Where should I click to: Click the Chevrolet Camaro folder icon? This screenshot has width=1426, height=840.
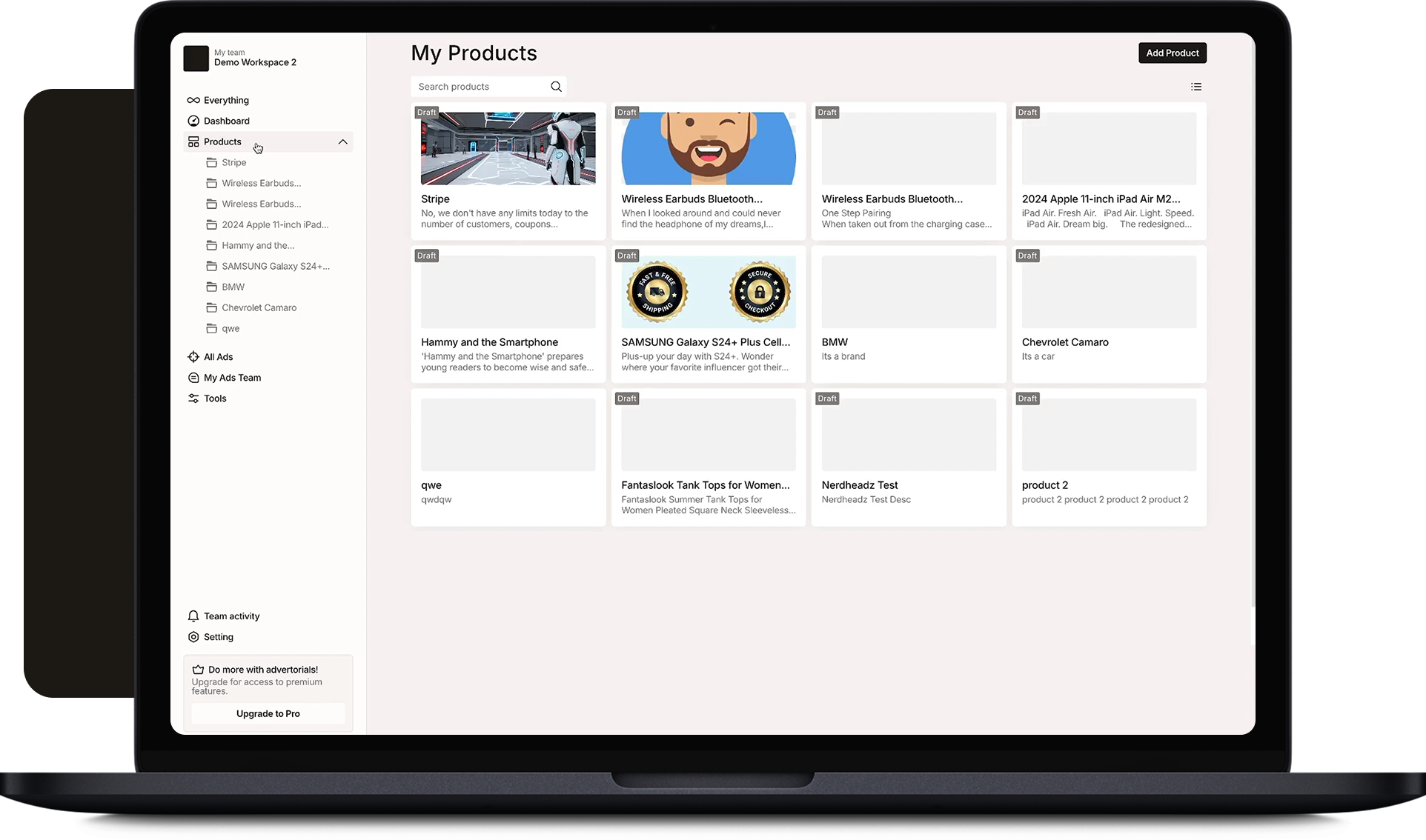(x=212, y=307)
